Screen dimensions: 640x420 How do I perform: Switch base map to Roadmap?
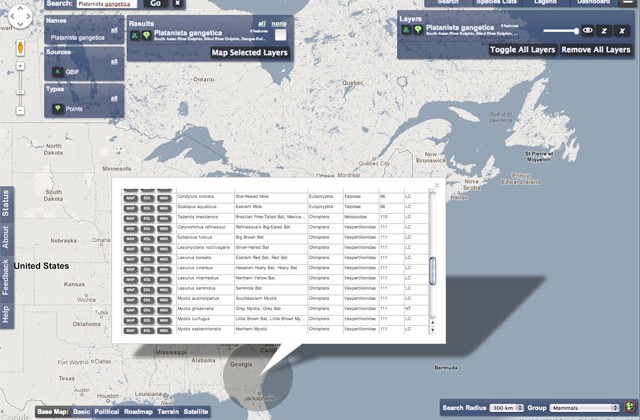point(138,411)
